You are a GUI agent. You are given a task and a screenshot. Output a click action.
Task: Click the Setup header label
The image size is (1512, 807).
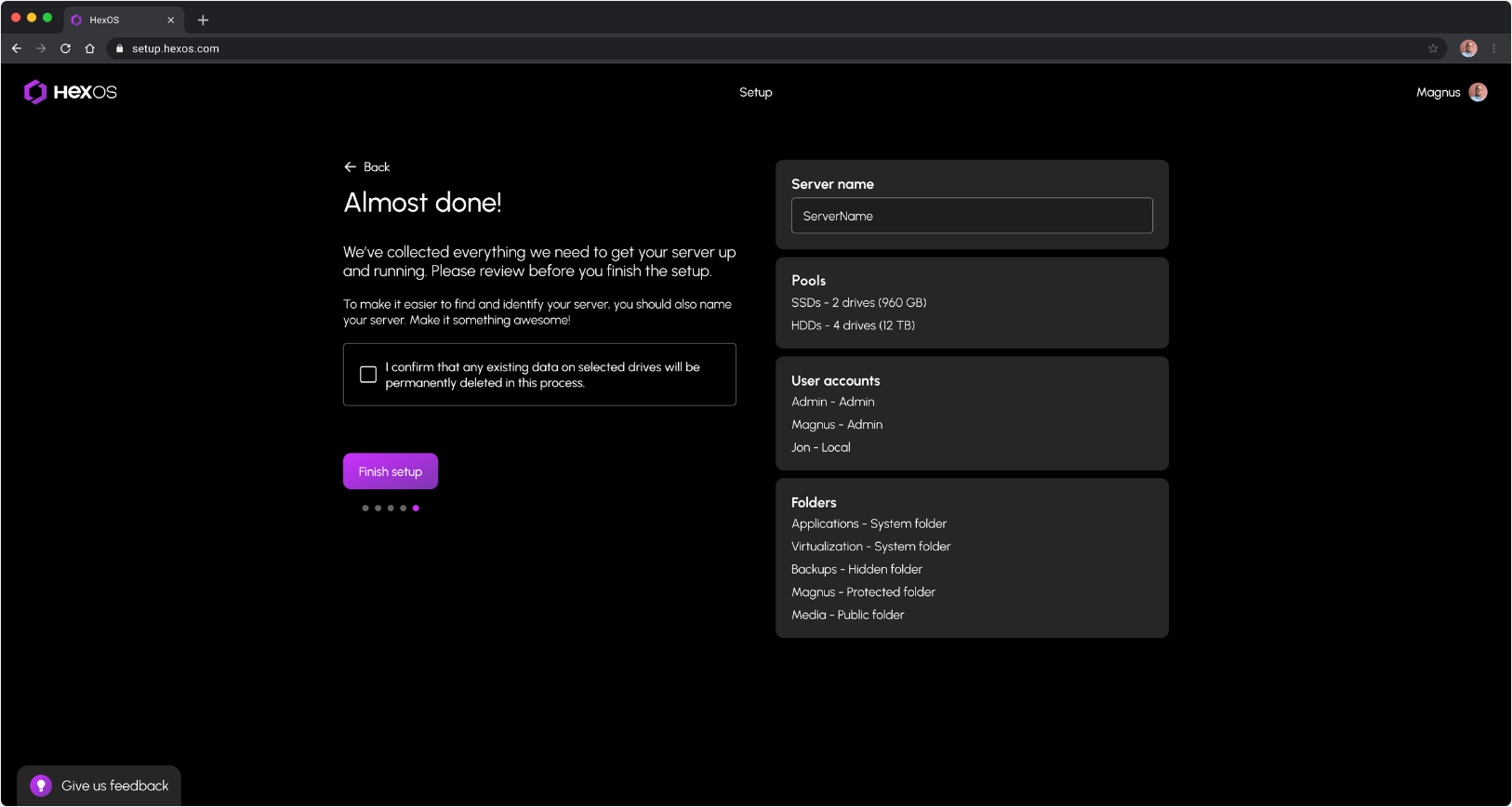click(x=755, y=92)
